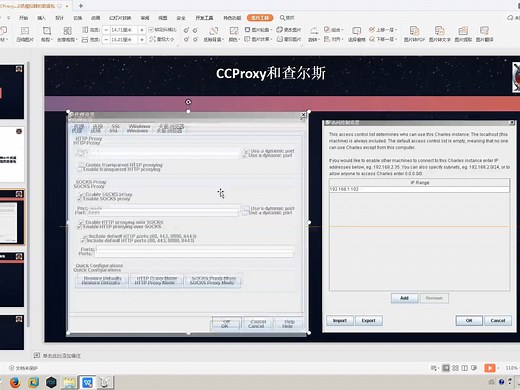Open the Security (安全) ribbon tab

[x=181, y=18]
